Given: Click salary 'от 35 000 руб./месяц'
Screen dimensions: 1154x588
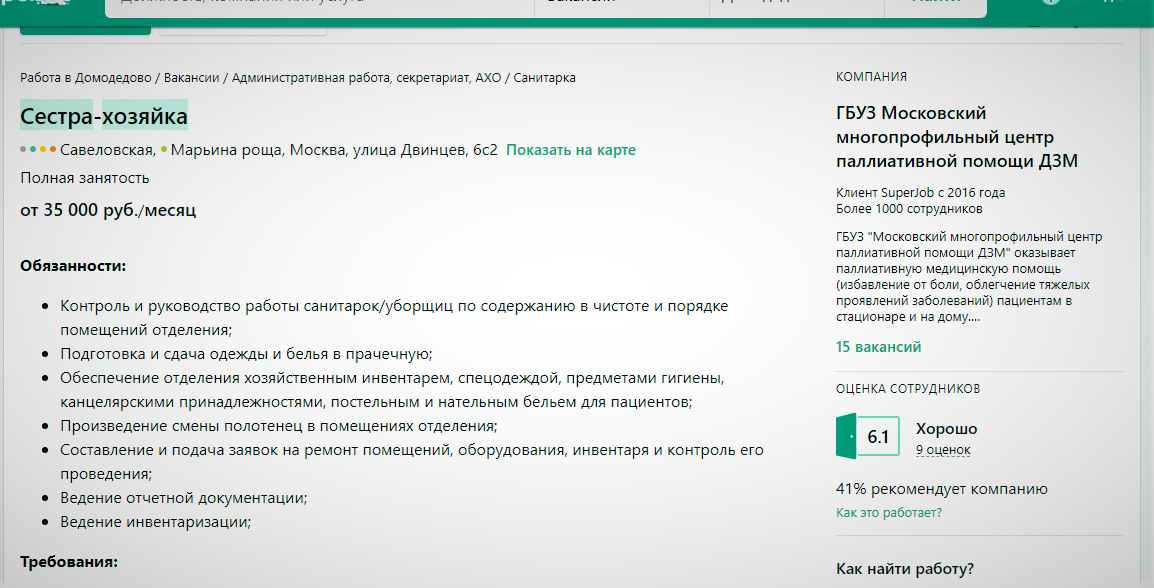Looking at the screenshot, I should click(108, 210).
